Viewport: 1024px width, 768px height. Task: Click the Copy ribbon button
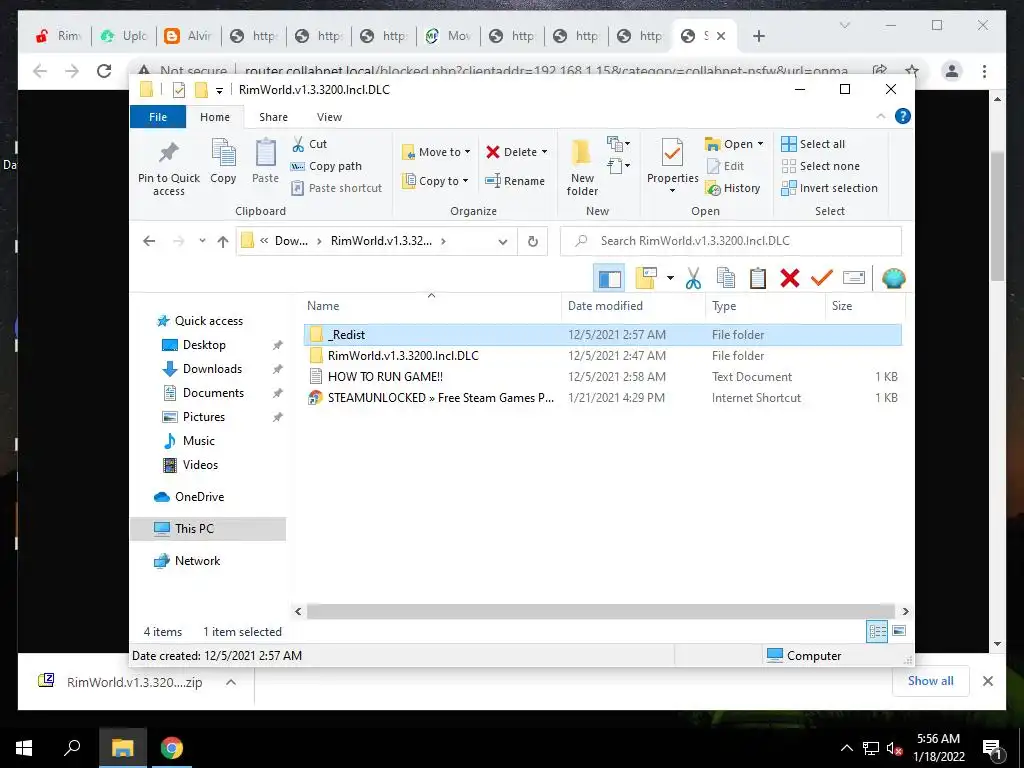223,161
